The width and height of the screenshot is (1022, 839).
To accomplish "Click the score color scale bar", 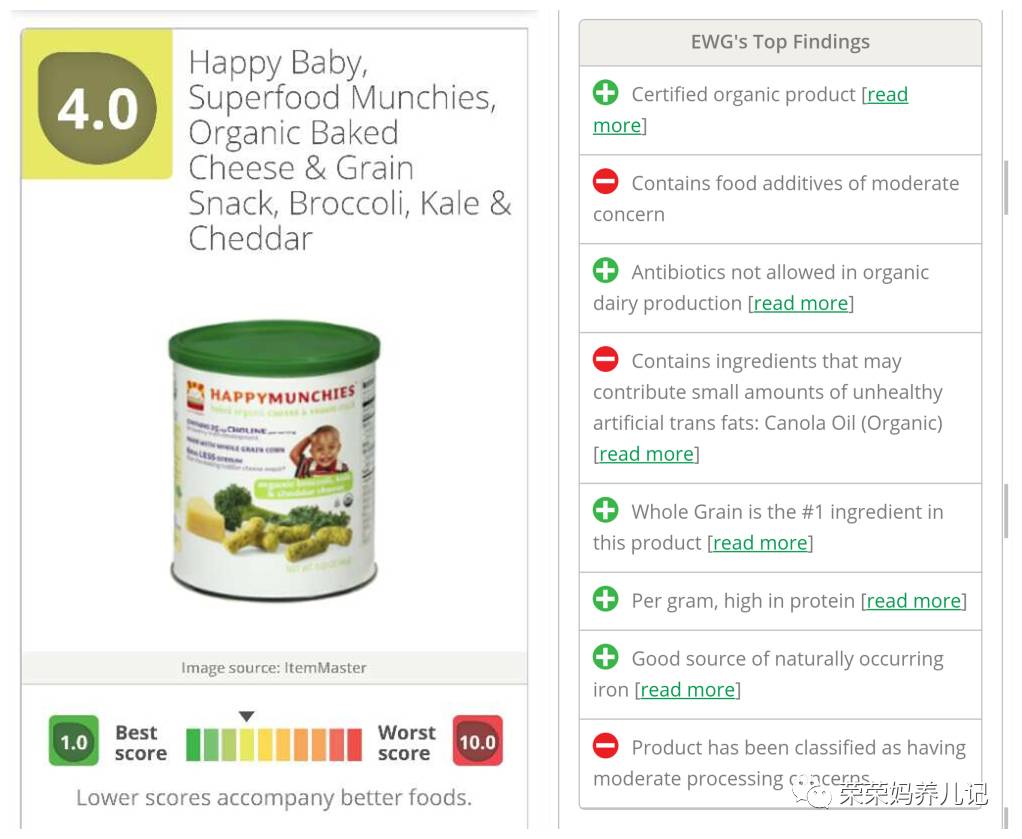I will (x=273, y=744).
